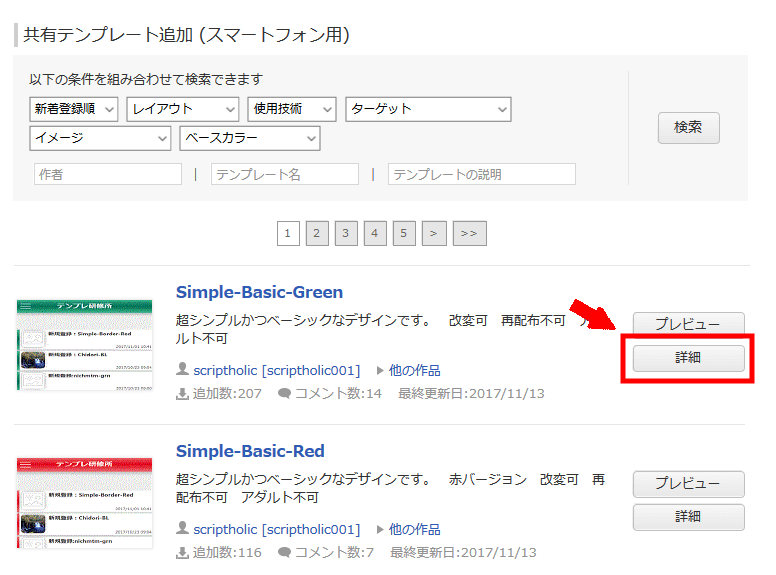776x575 pixels.
Task: Open author scriptholic link under Simple-Basic-Green
Action: (x=277, y=371)
